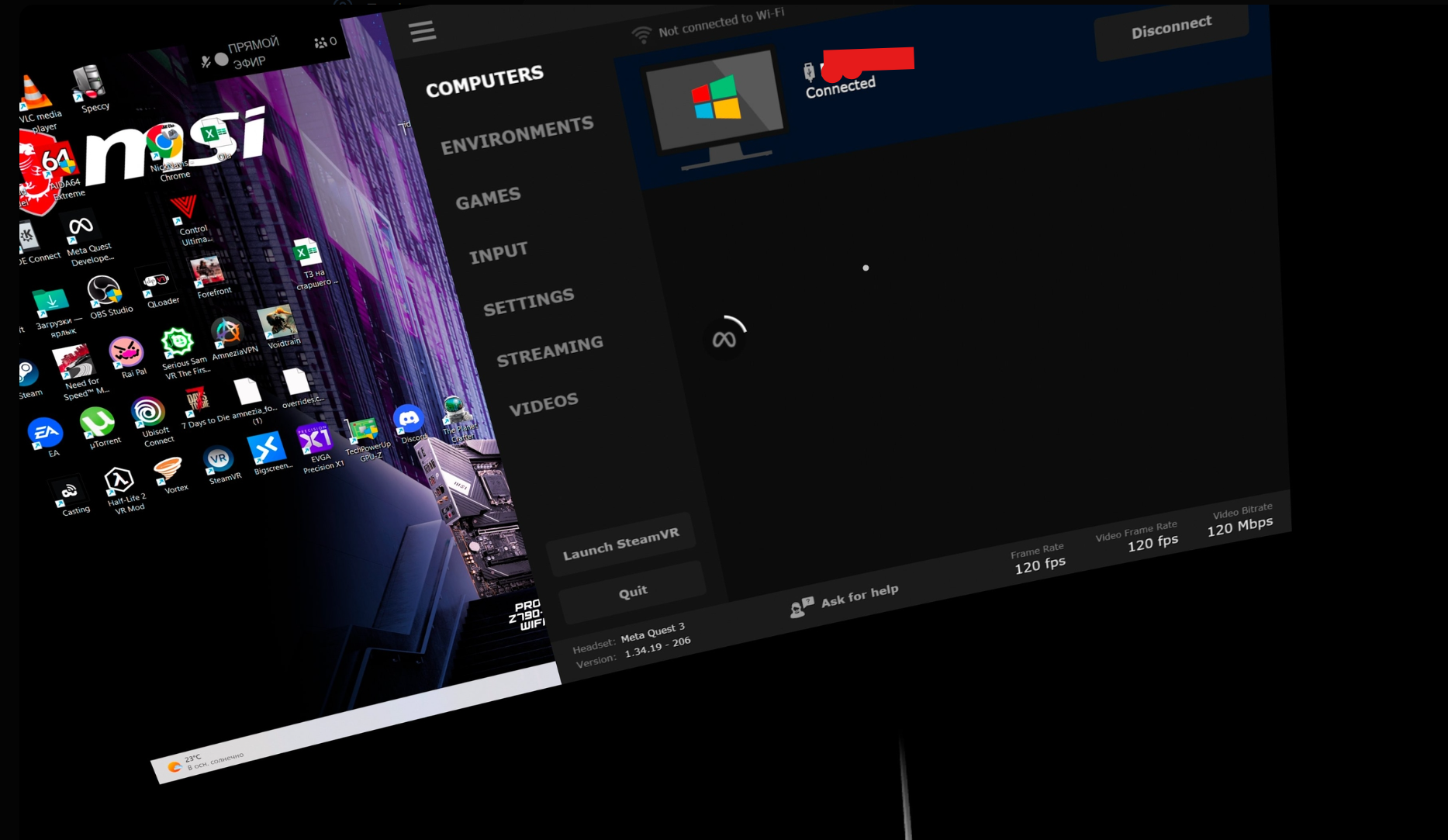Viewport: 1448px width, 840px height.
Task: Go to the GAMES tab
Action: pos(488,199)
